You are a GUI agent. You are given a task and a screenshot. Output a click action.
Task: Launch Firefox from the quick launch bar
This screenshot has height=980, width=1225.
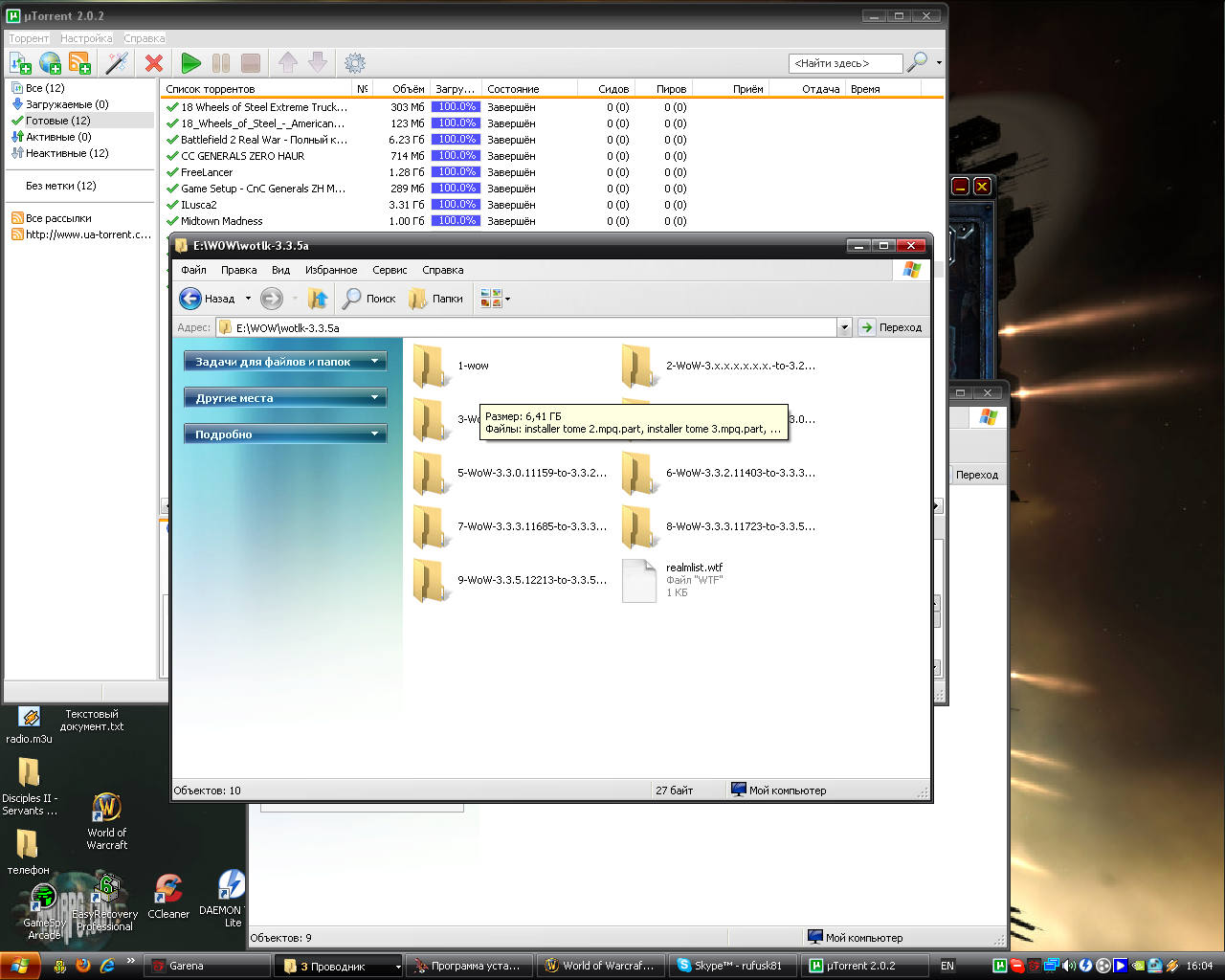coord(83,966)
